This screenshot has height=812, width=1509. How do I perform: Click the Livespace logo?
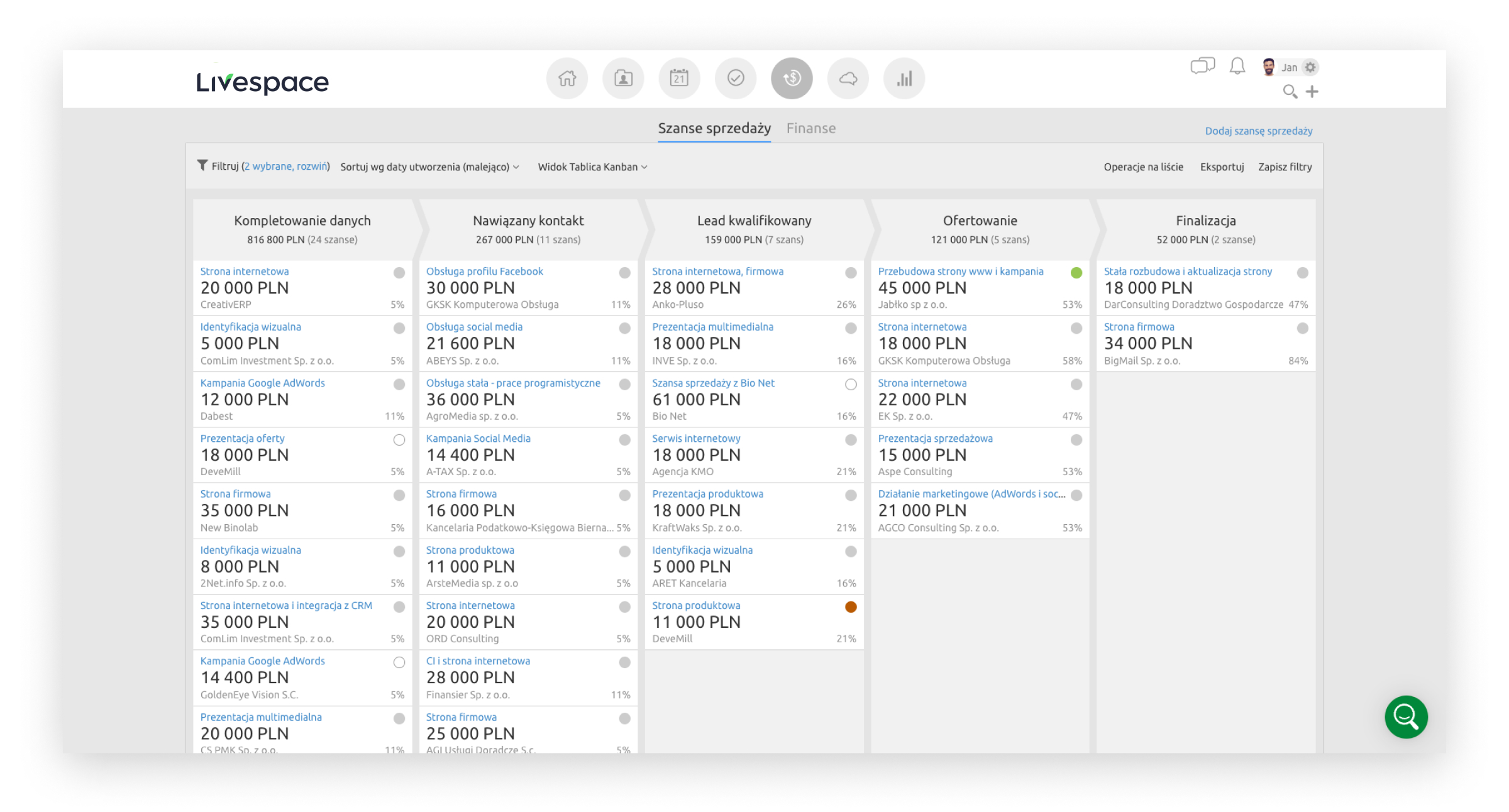coord(262,82)
